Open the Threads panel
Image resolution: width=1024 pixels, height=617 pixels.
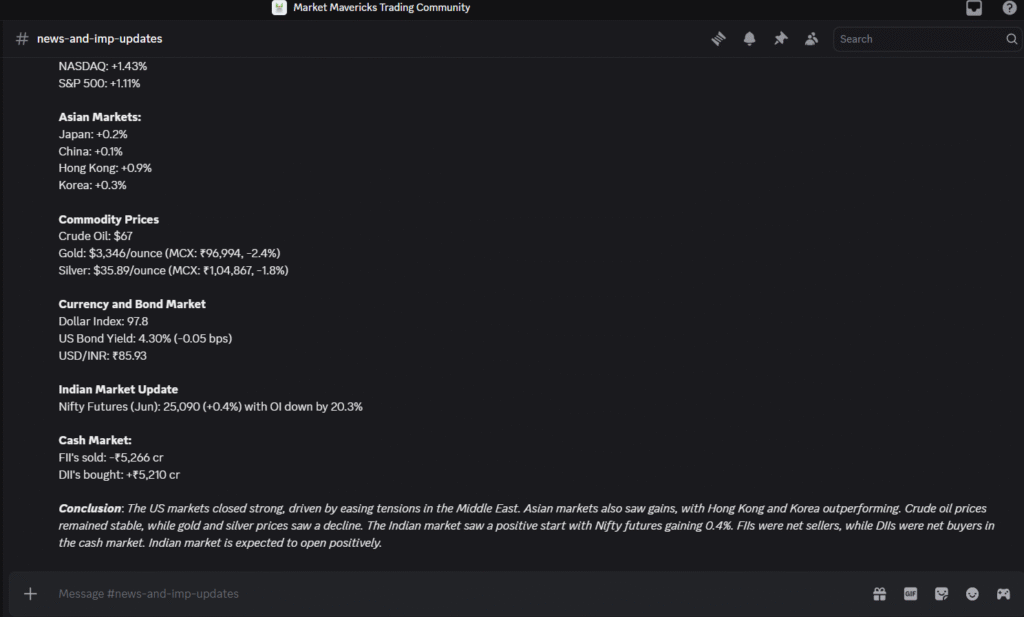[x=718, y=38]
